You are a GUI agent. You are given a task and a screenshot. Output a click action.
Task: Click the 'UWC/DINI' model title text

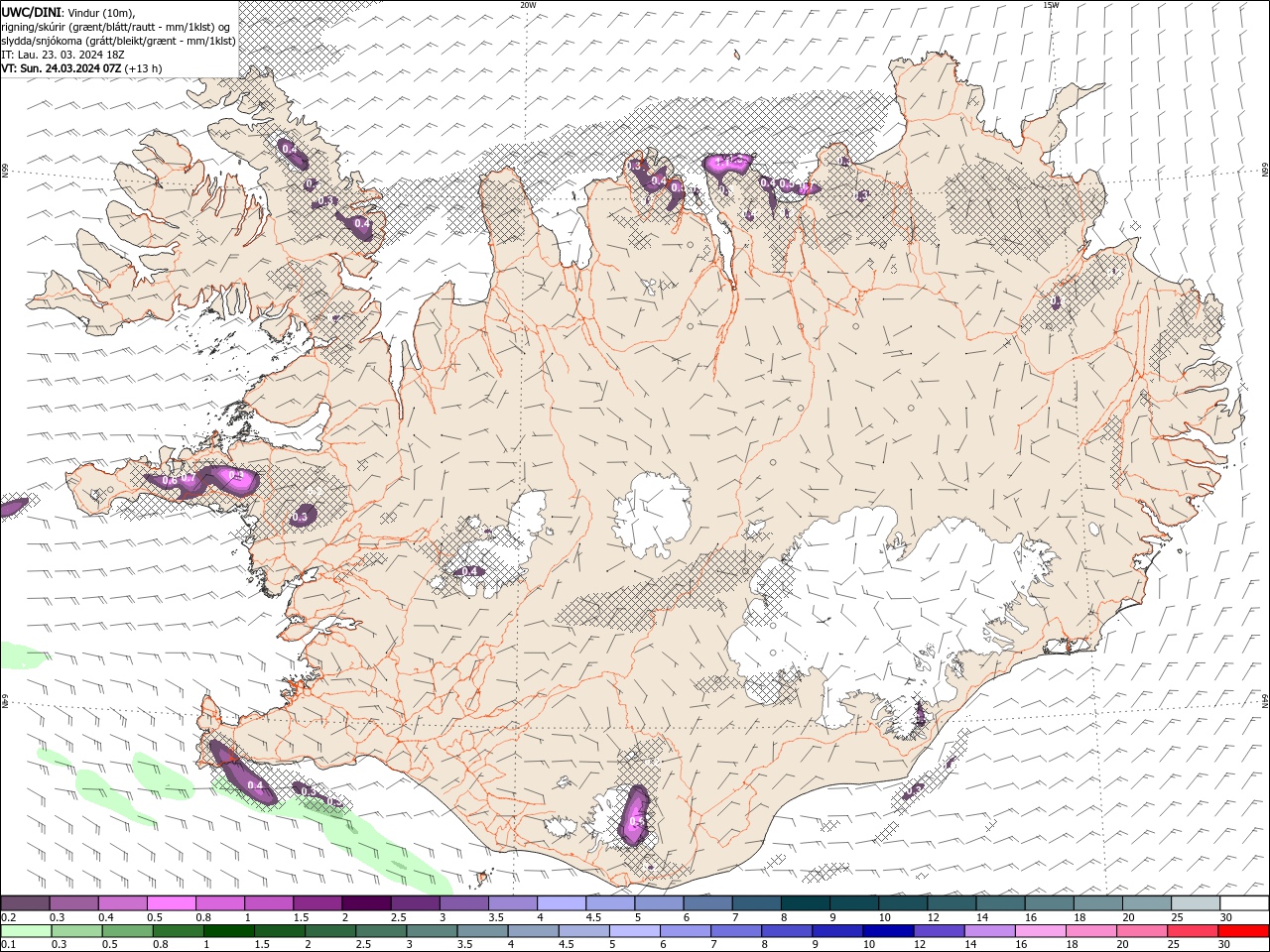(x=31, y=11)
